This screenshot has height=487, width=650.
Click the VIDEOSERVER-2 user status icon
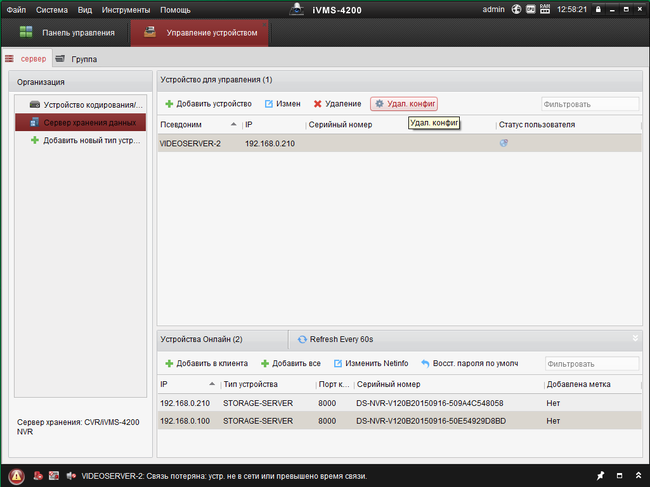(504, 143)
